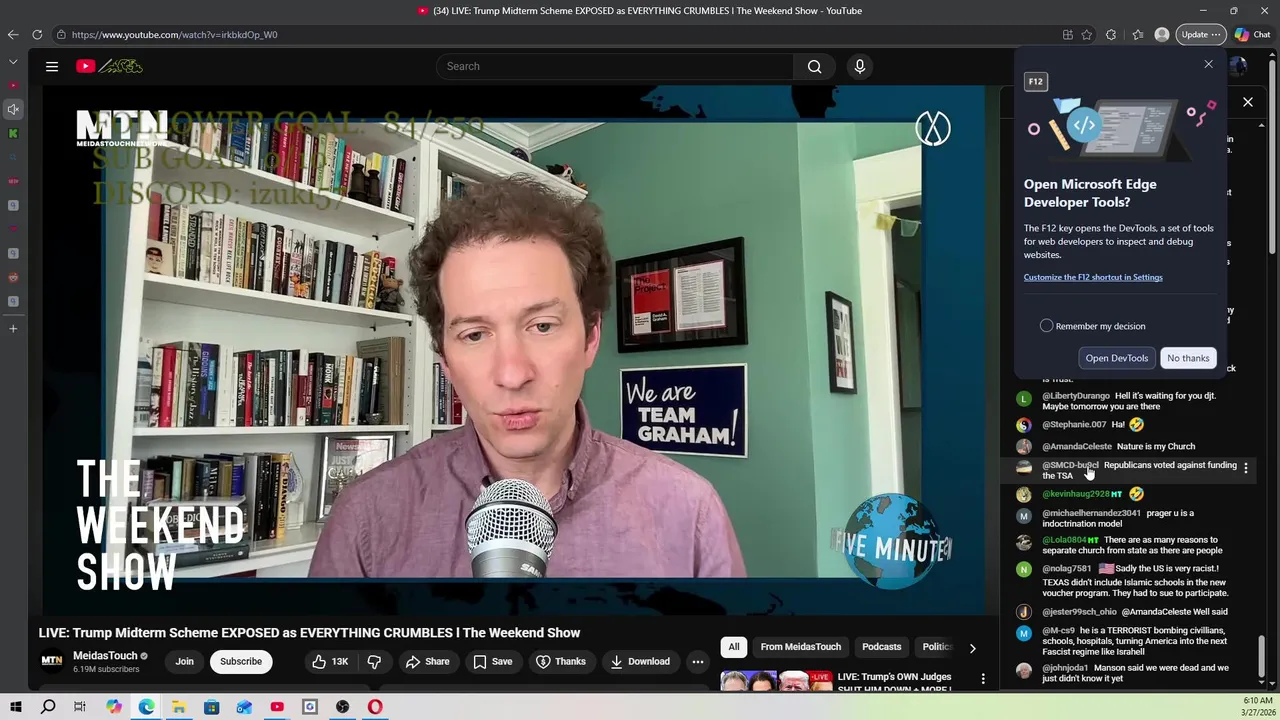Open the recommended Trump's OWN Judges video thumbnail
This screenshot has width=1280, height=720.
click(x=777, y=680)
